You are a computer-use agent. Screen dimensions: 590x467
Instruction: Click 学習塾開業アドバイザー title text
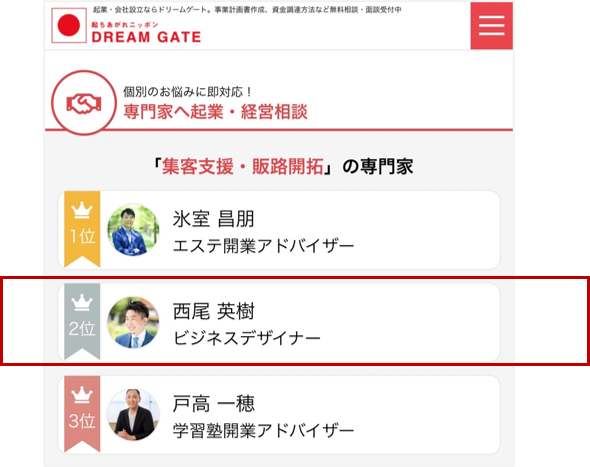(263, 430)
